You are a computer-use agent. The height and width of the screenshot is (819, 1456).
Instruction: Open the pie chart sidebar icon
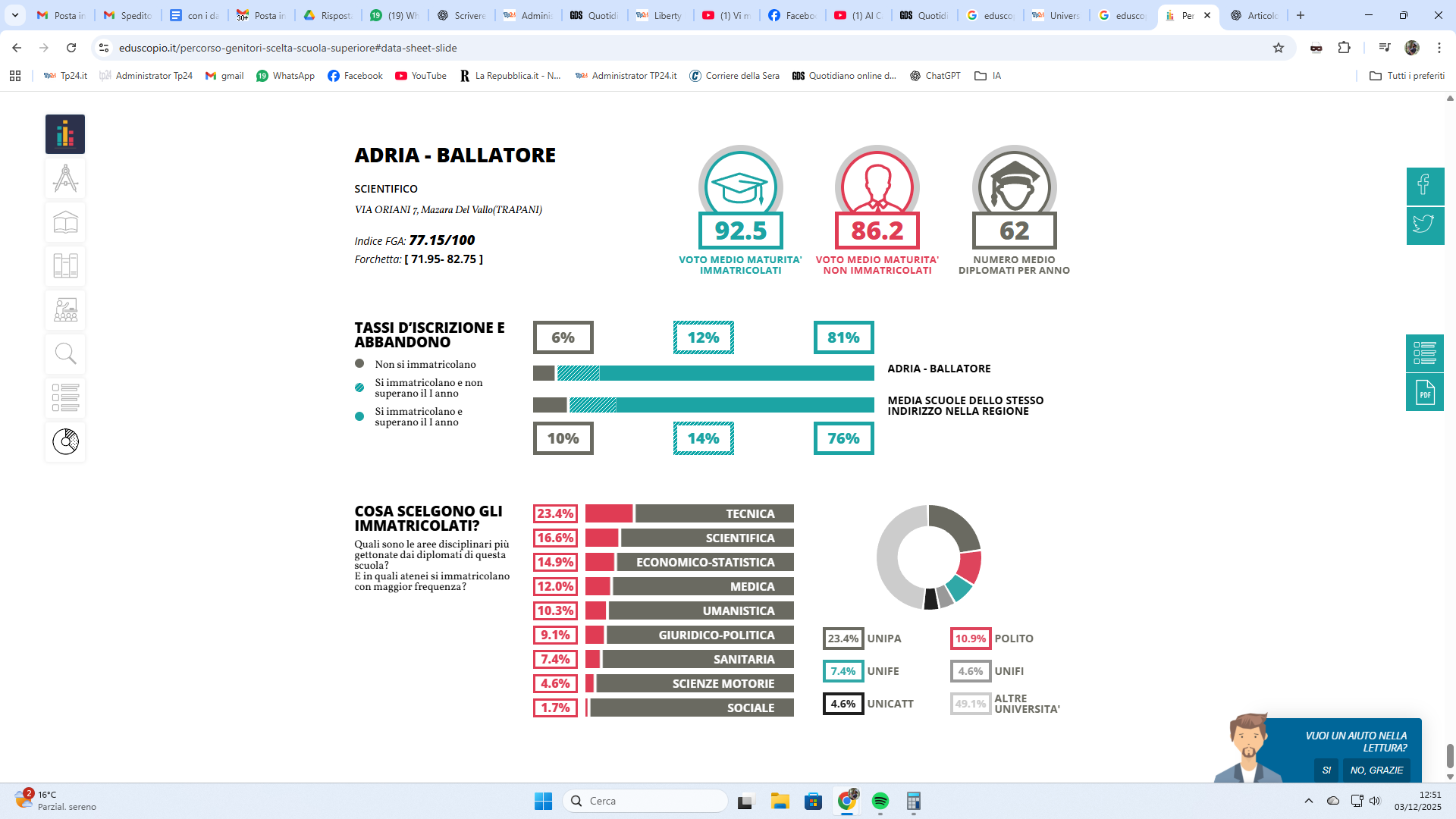click(x=65, y=441)
